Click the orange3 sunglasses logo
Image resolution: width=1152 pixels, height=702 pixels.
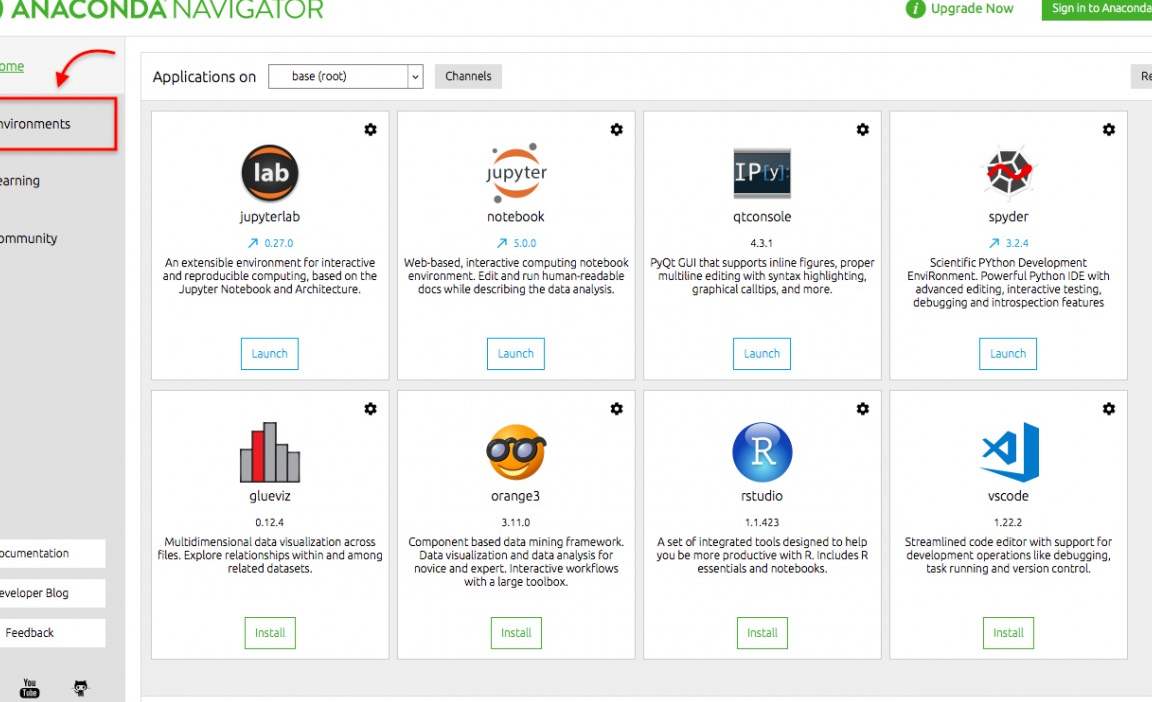pyautogui.click(x=516, y=452)
